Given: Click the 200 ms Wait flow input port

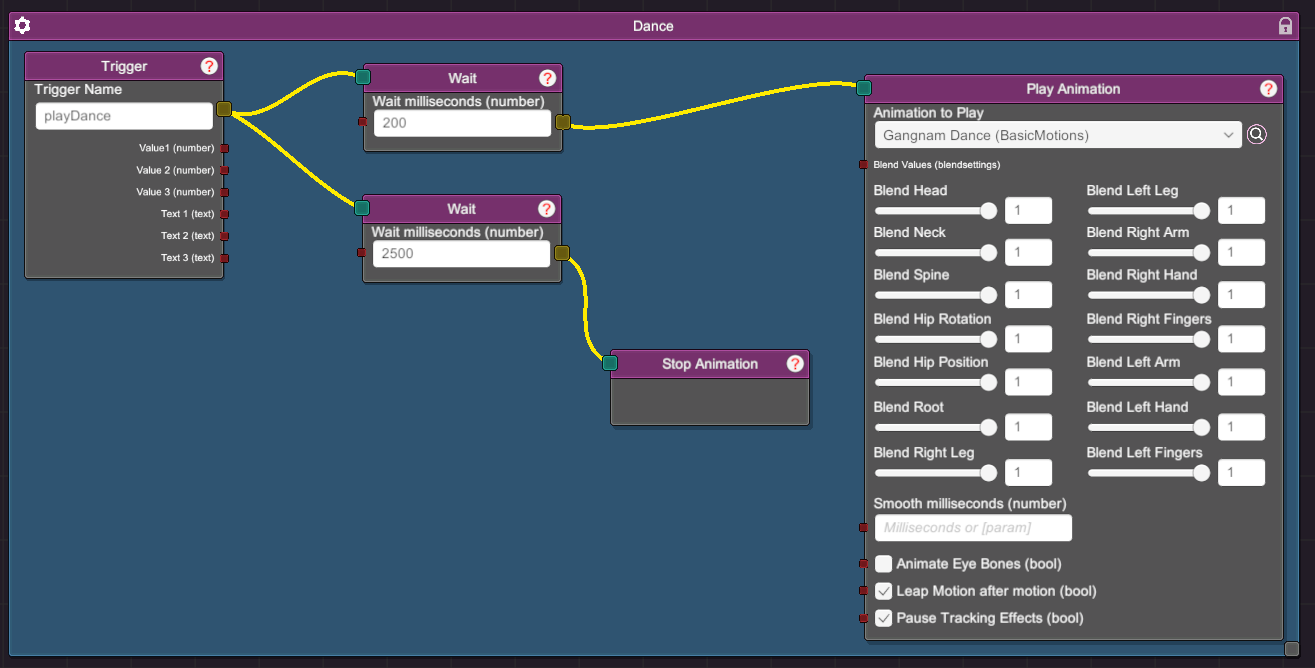Looking at the screenshot, I should (x=362, y=77).
